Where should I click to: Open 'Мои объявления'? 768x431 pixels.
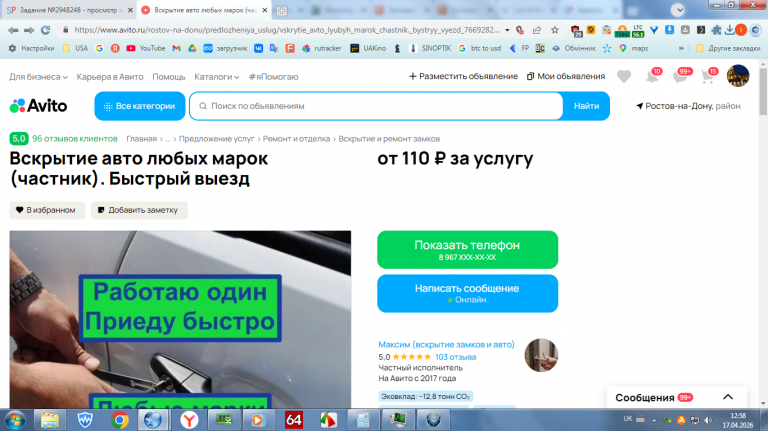tap(566, 76)
